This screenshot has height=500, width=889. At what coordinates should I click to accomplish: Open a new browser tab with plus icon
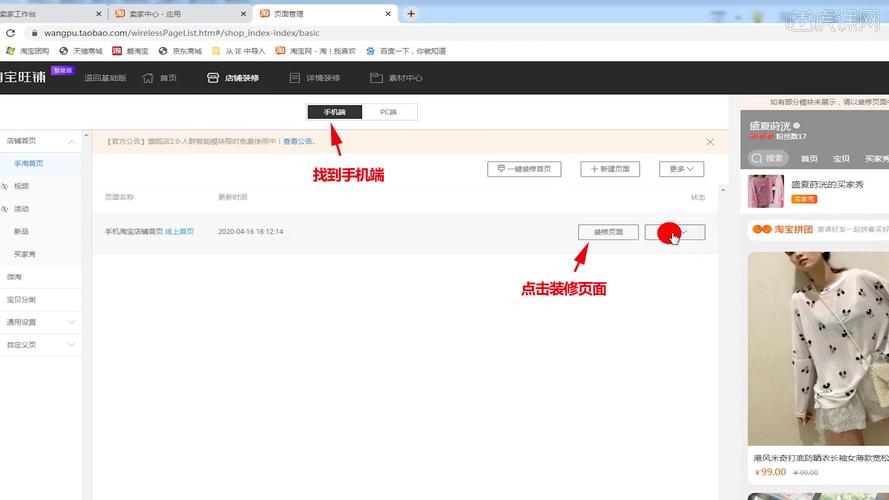point(411,13)
